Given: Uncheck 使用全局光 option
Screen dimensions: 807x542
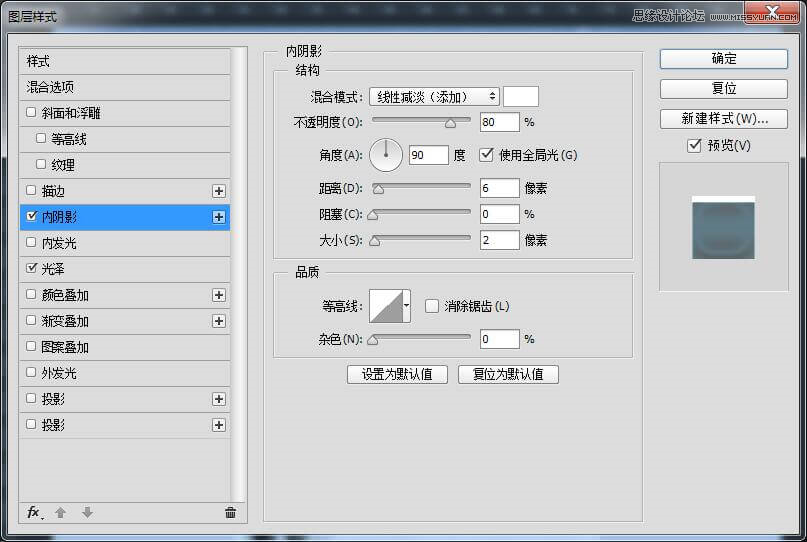Looking at the screenshot, I should (x=487, y=155).
